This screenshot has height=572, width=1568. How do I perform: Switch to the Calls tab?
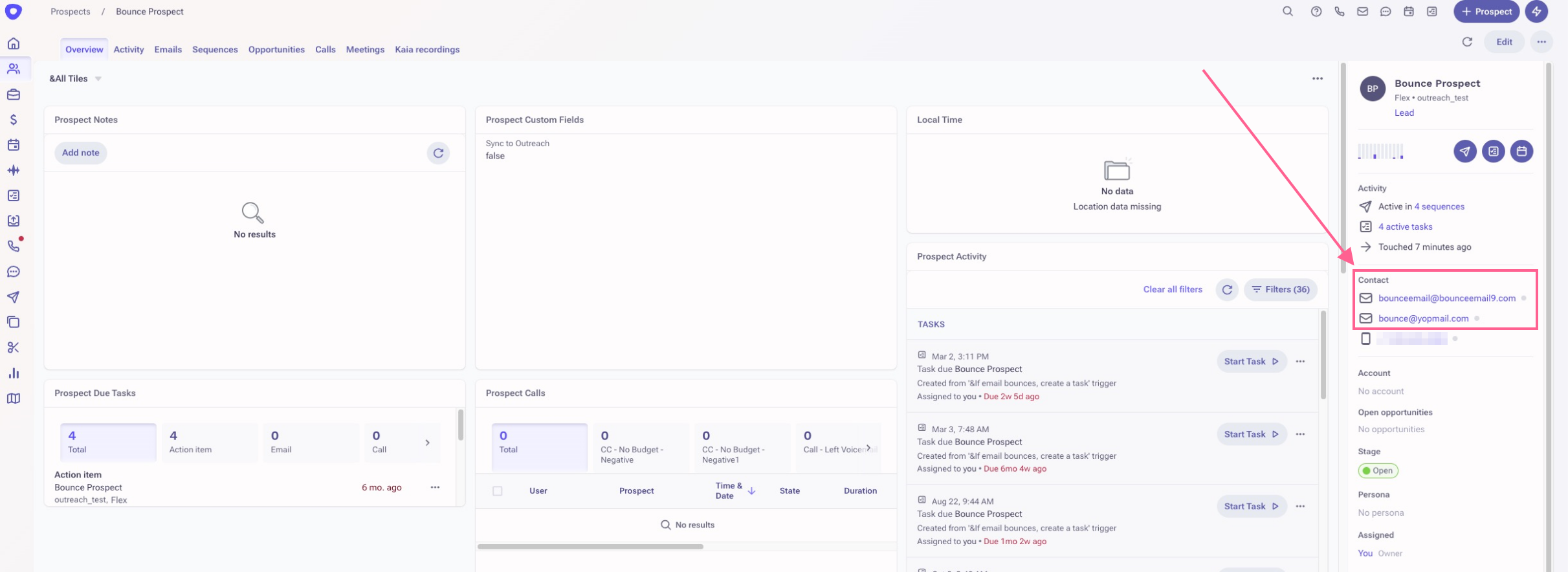[326, 50]
